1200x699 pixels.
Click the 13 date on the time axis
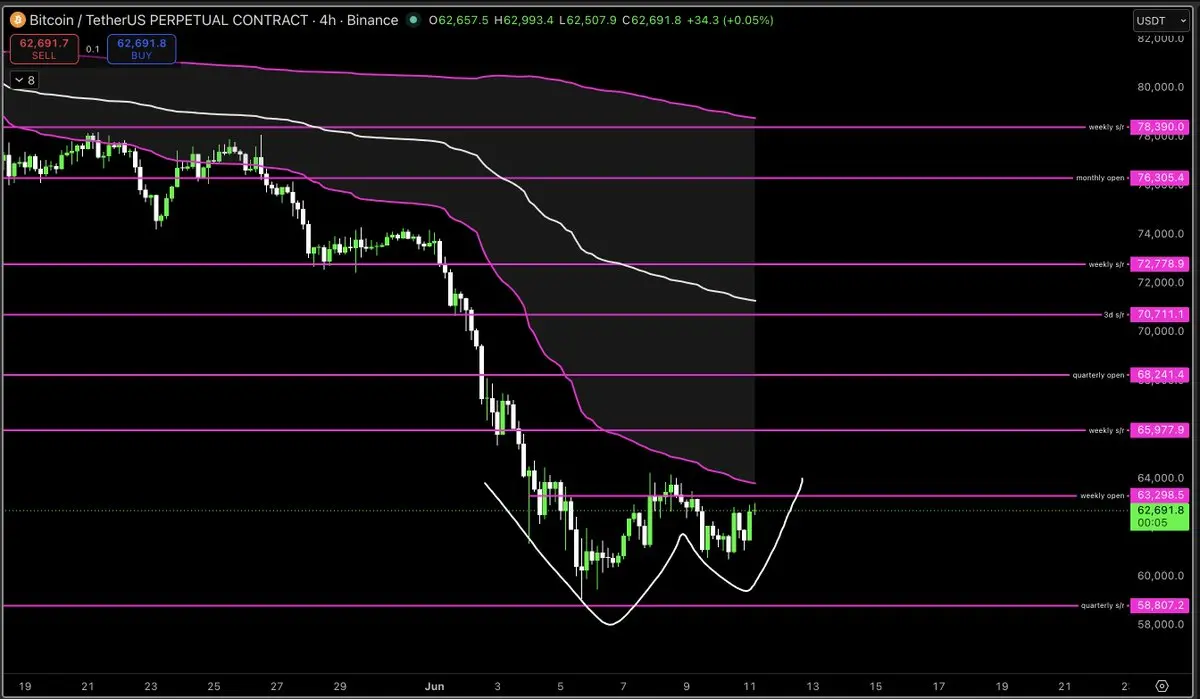812,686
